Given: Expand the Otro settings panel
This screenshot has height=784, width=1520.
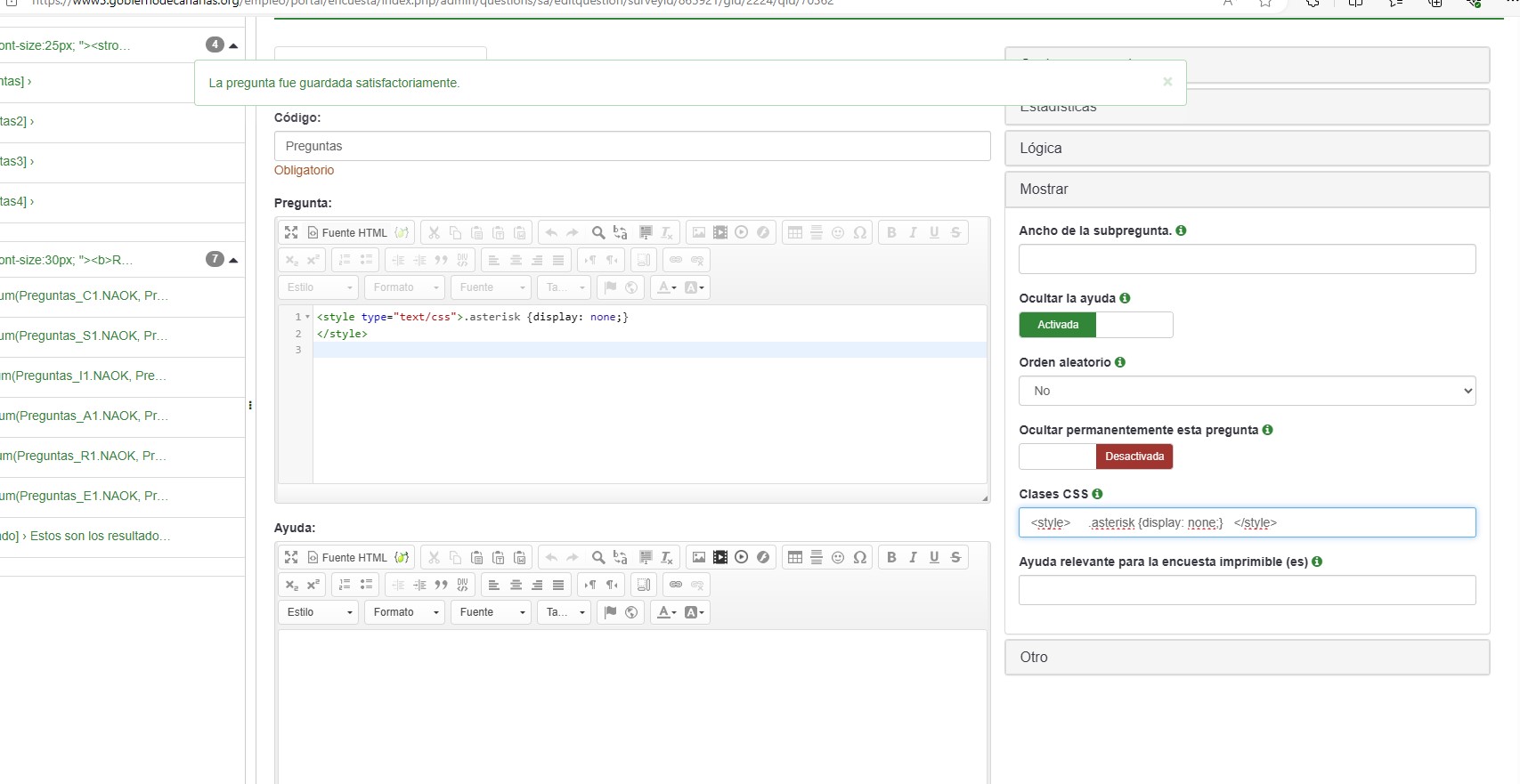Looking at the screenshot, I should (1247, 657).
